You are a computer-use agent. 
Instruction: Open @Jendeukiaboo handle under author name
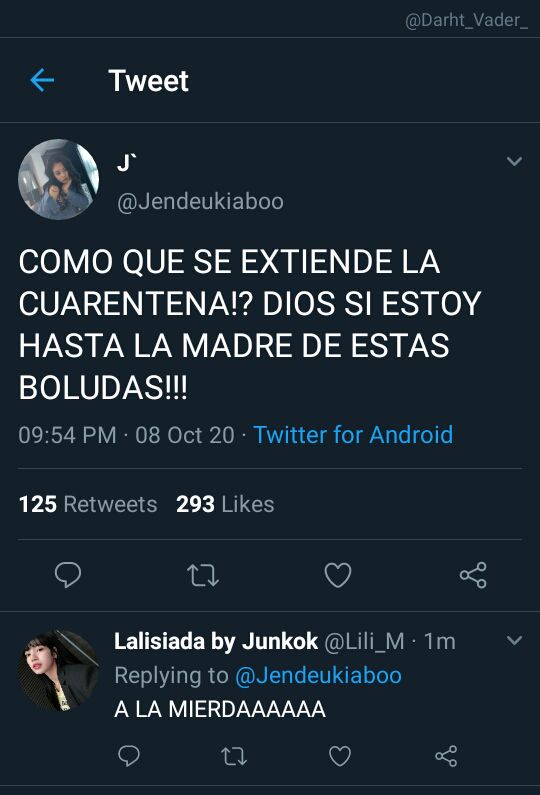tap(200, 201)
